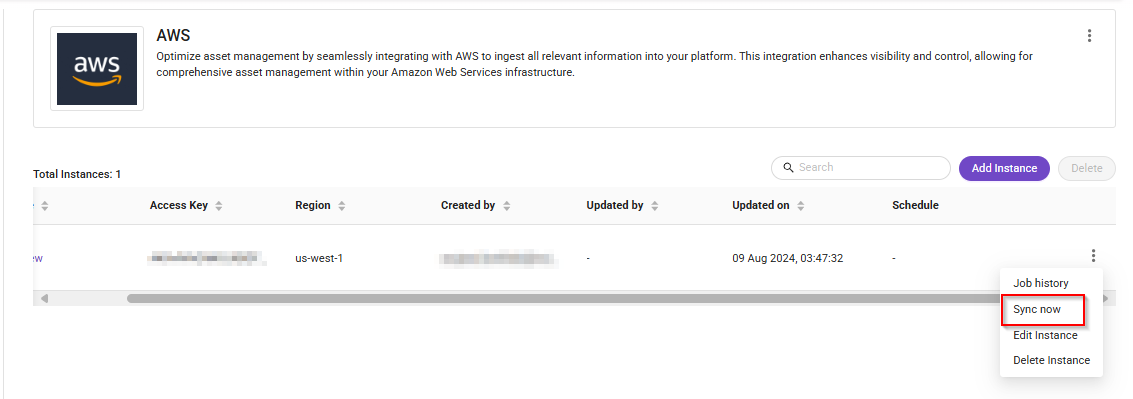This screenshot has width=1133, height=399.
Task: Click the AWS logo thumbnail
Action: click(97, 69)
